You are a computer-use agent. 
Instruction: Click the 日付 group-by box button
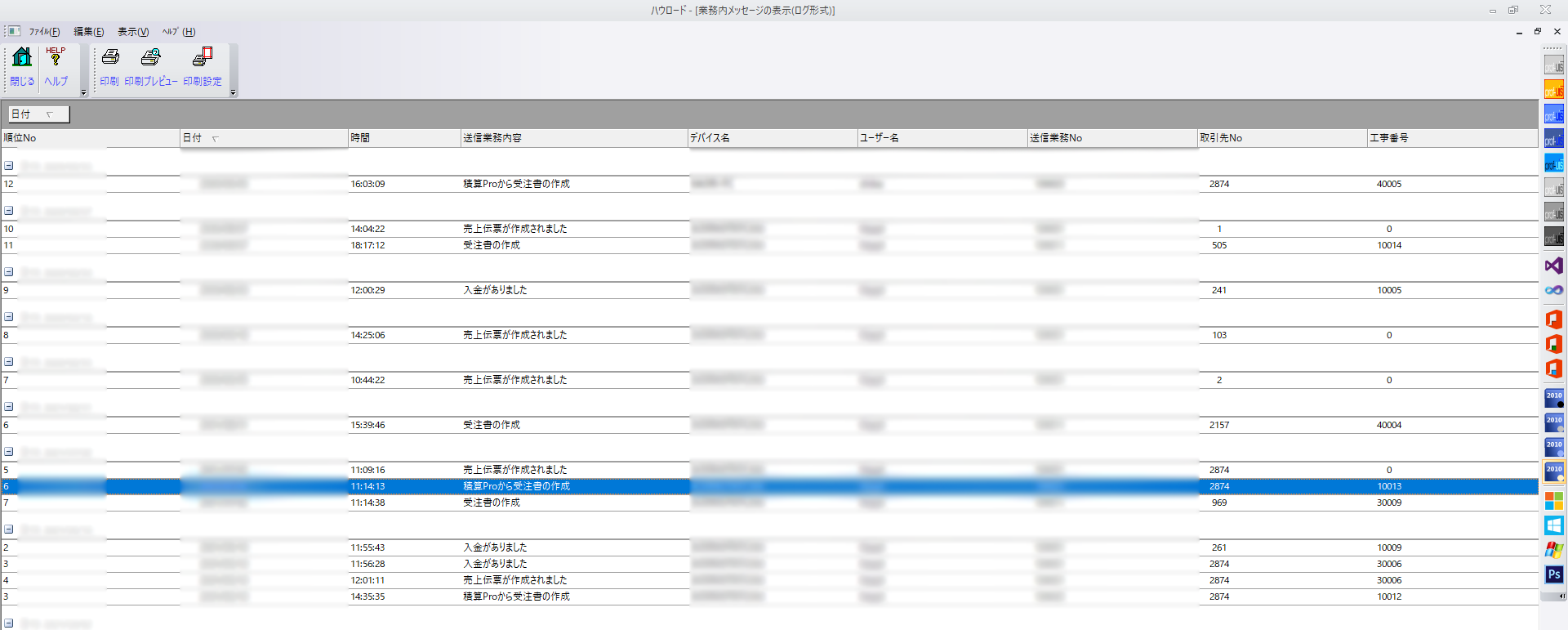pyautogui.click(x=38, y=114)
